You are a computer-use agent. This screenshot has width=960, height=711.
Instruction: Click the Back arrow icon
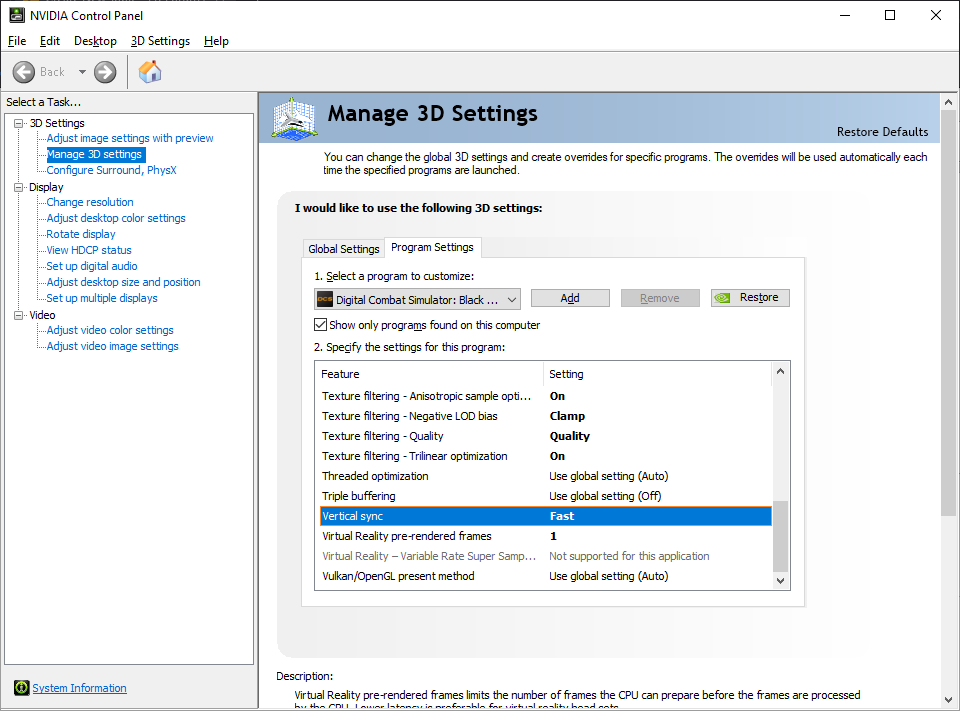24,72
